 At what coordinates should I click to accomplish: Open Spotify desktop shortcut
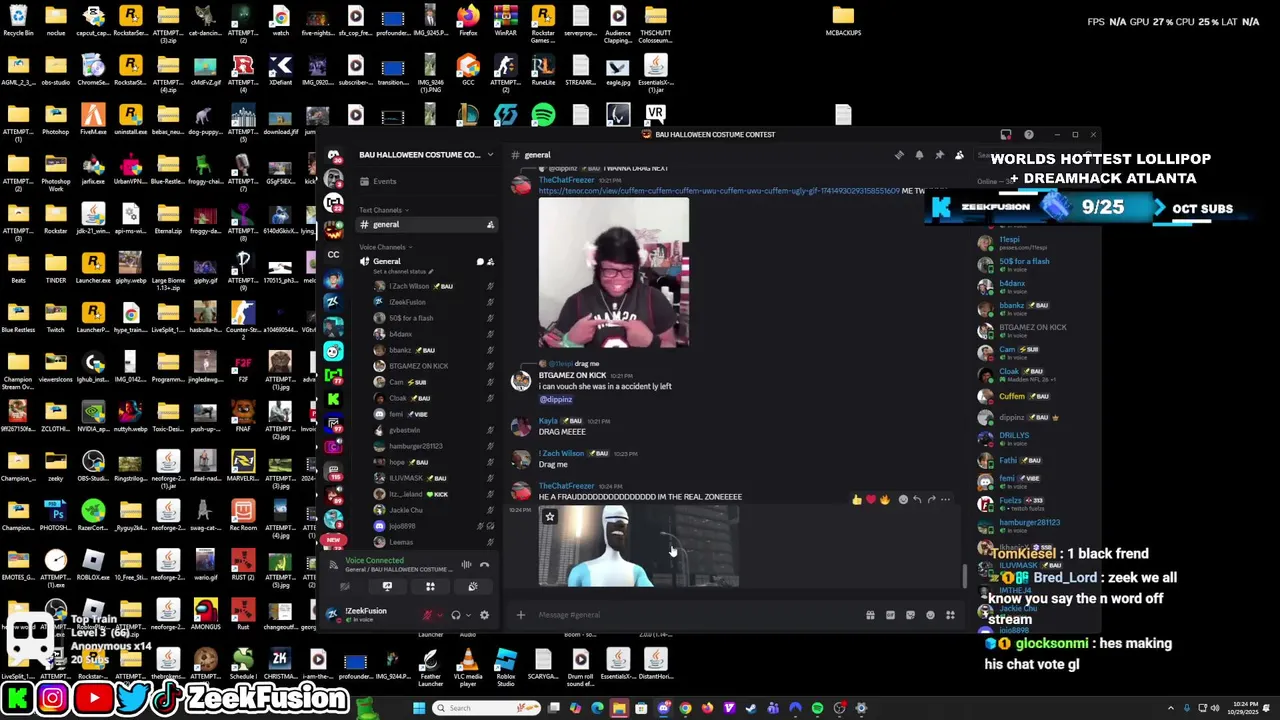543,114
